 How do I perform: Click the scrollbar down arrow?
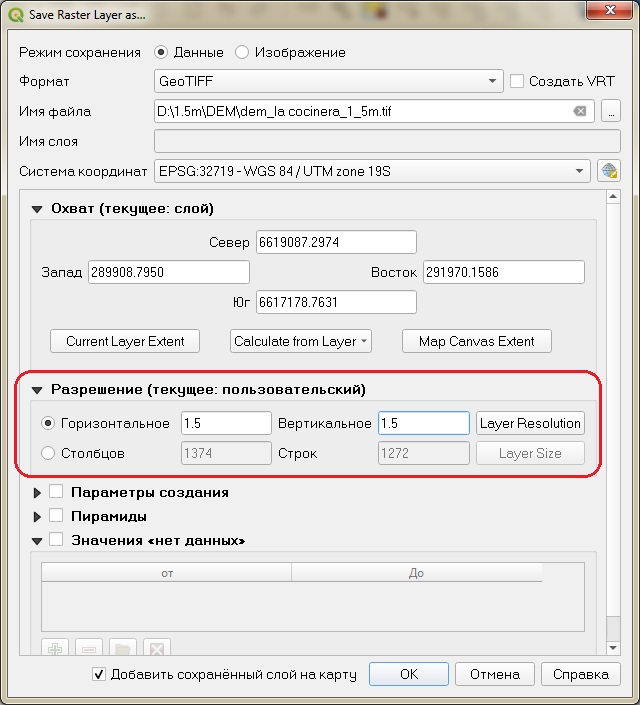[x=613, y=648]
